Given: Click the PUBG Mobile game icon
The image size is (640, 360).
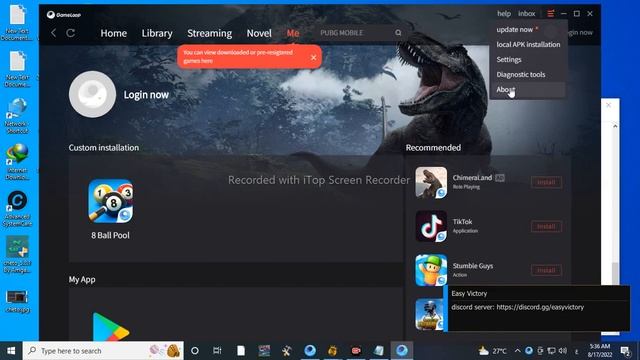Looking at the screenshot, I should (429, 314).
